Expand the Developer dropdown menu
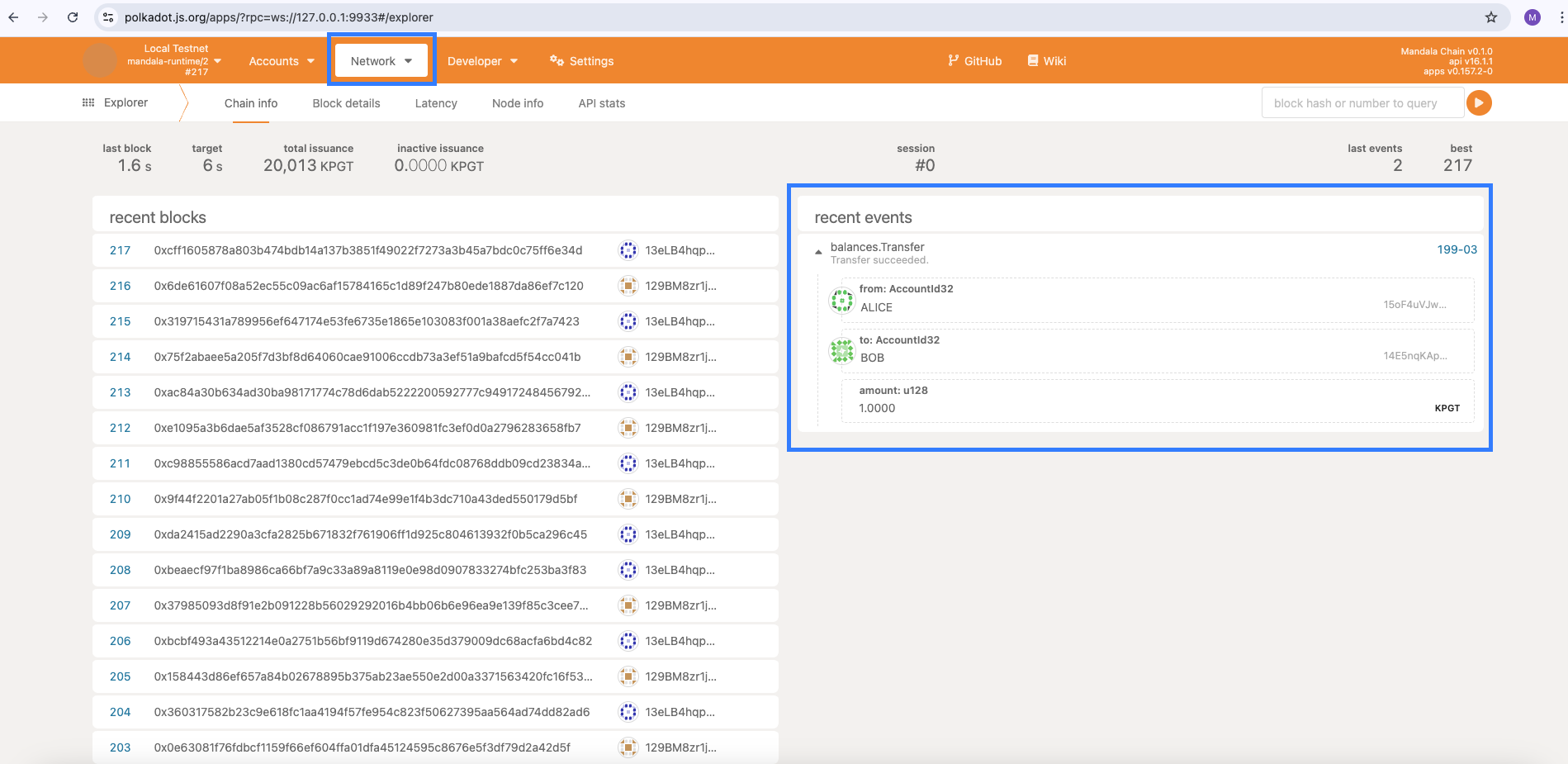1568x764 pixels. click(x=483, y=61)
